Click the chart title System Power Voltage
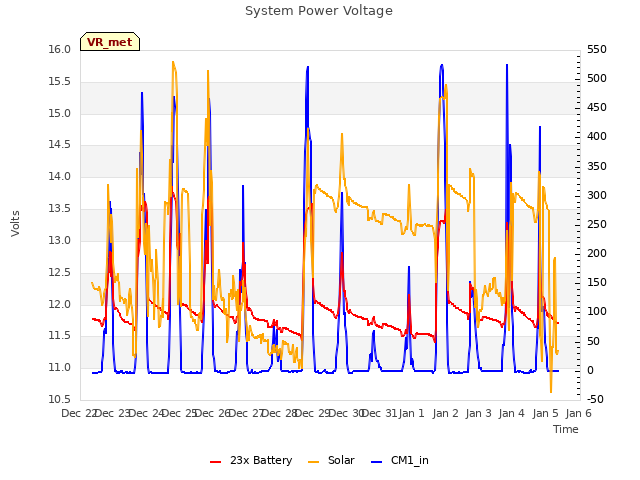640x480 pixels. 319,11
